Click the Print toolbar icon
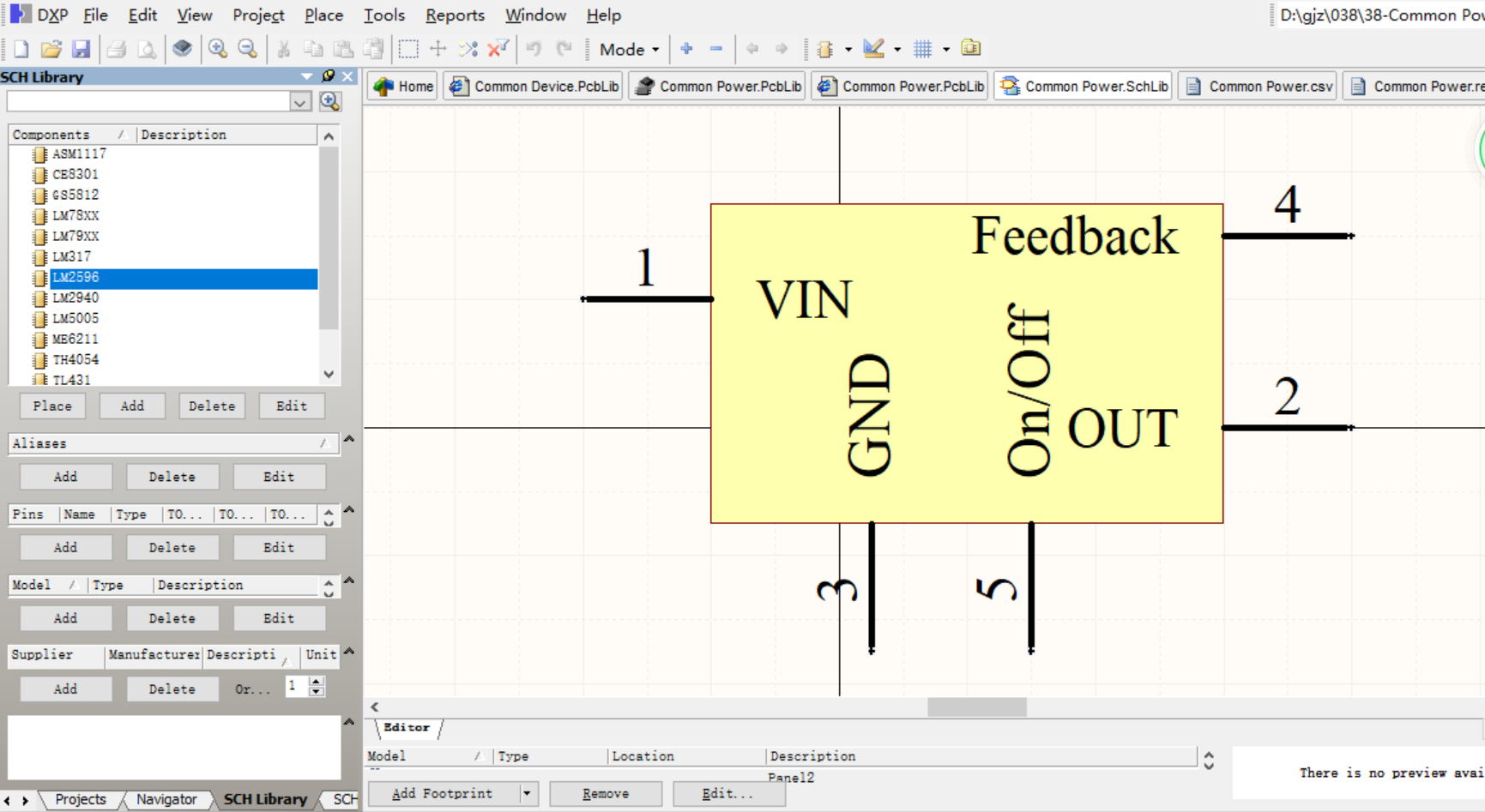This screenshot has height=812, width=1485. 117,49
